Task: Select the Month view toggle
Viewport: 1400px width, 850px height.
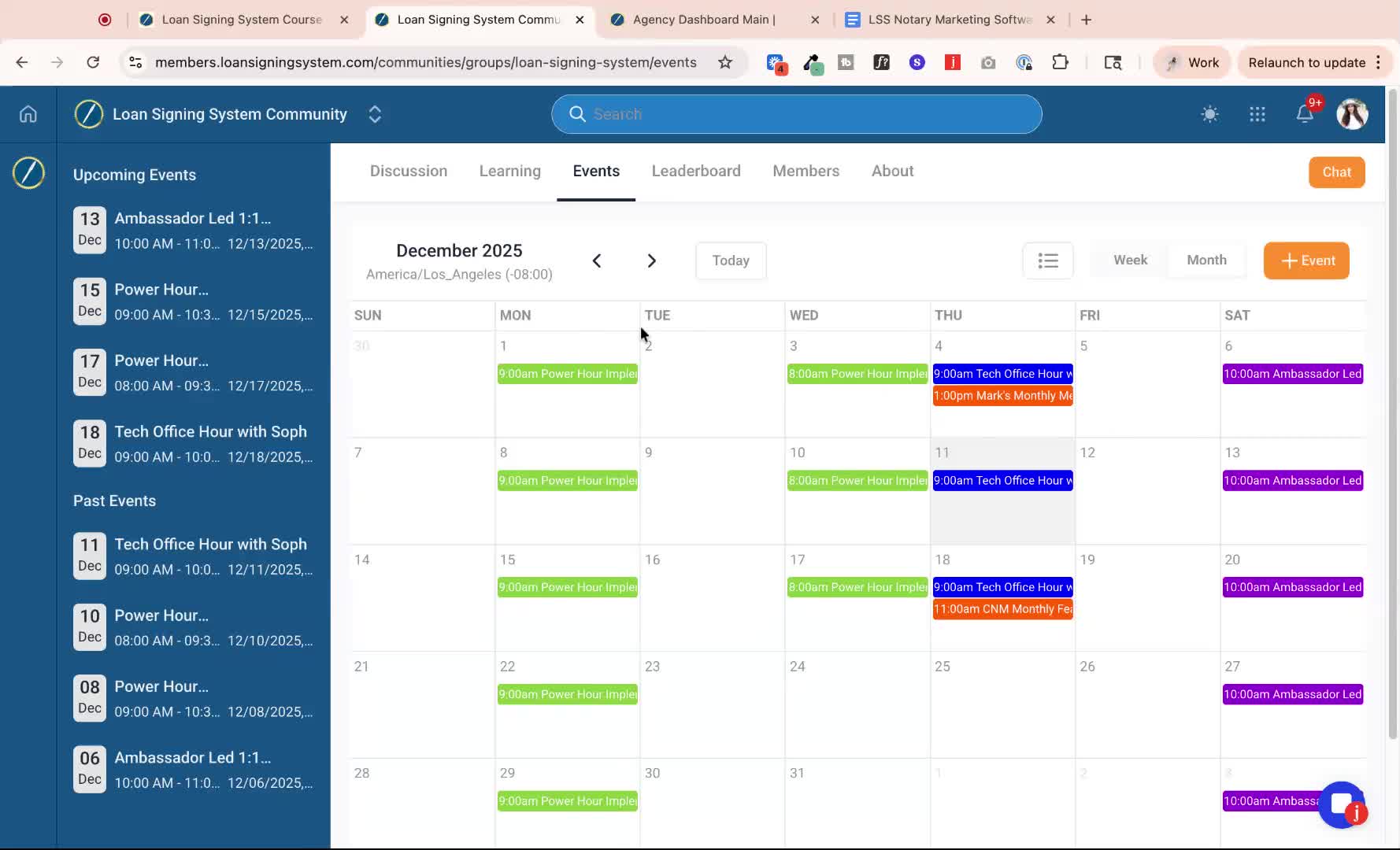Action: (1206, 260)
